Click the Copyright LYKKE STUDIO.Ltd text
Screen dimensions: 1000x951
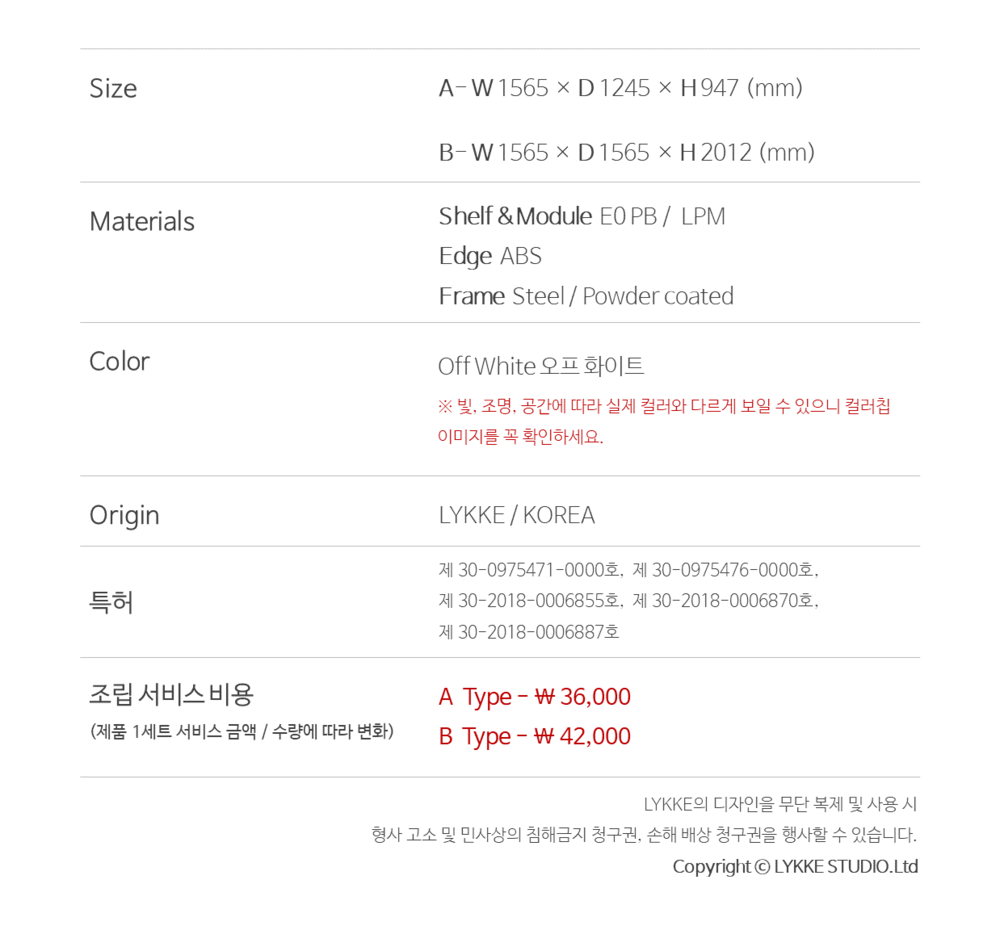[794, 866]
